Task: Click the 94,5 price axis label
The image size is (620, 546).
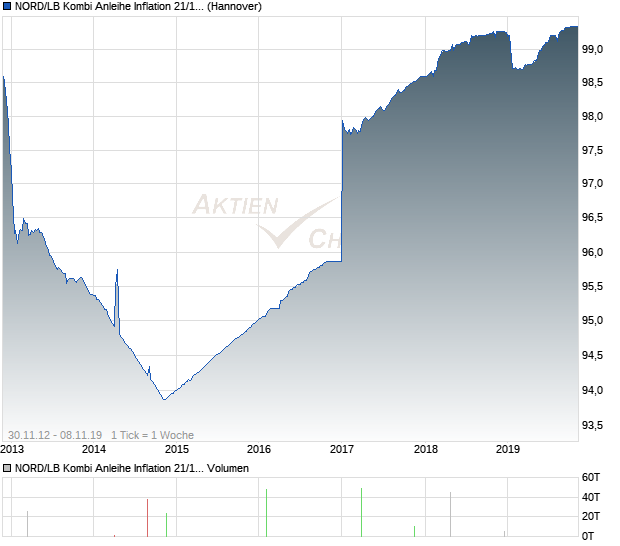Action: 592,355
